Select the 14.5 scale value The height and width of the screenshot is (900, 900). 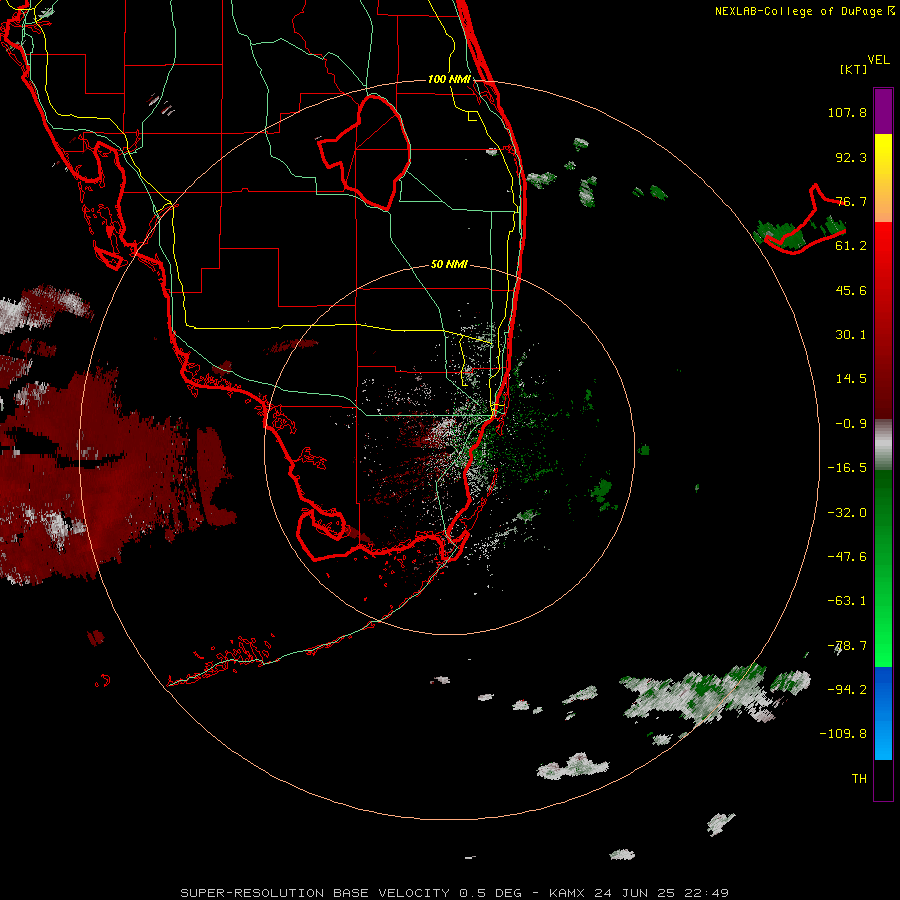(x=851, y=379)
